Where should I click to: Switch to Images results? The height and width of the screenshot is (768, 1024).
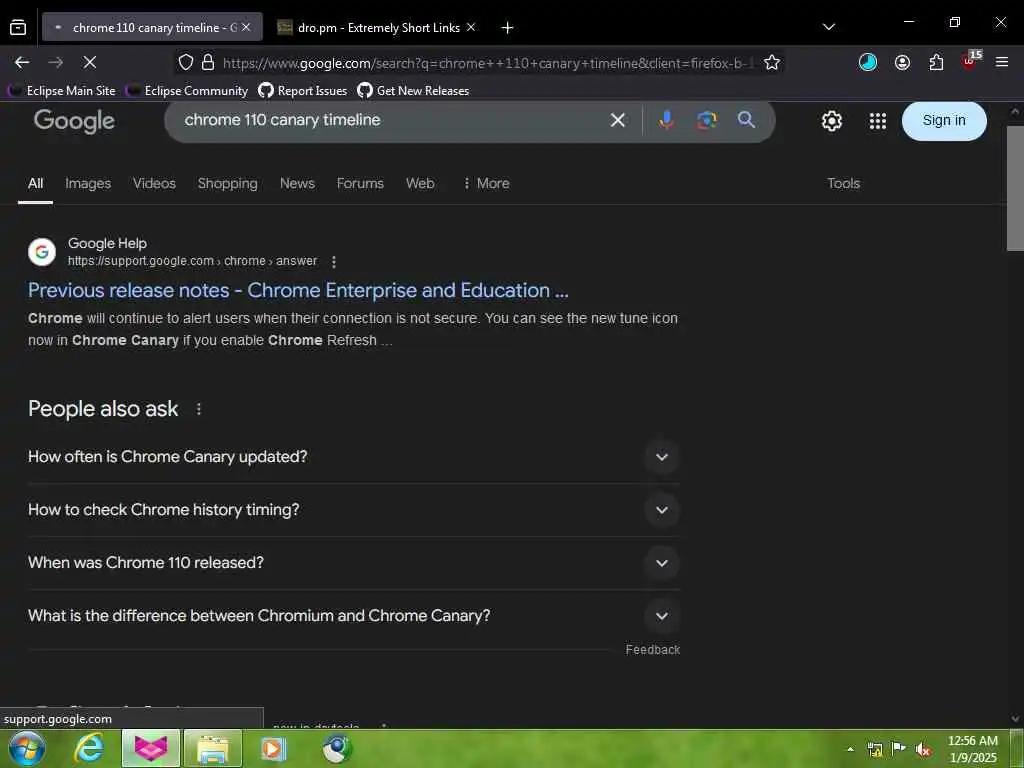click(x=88, y=184)
